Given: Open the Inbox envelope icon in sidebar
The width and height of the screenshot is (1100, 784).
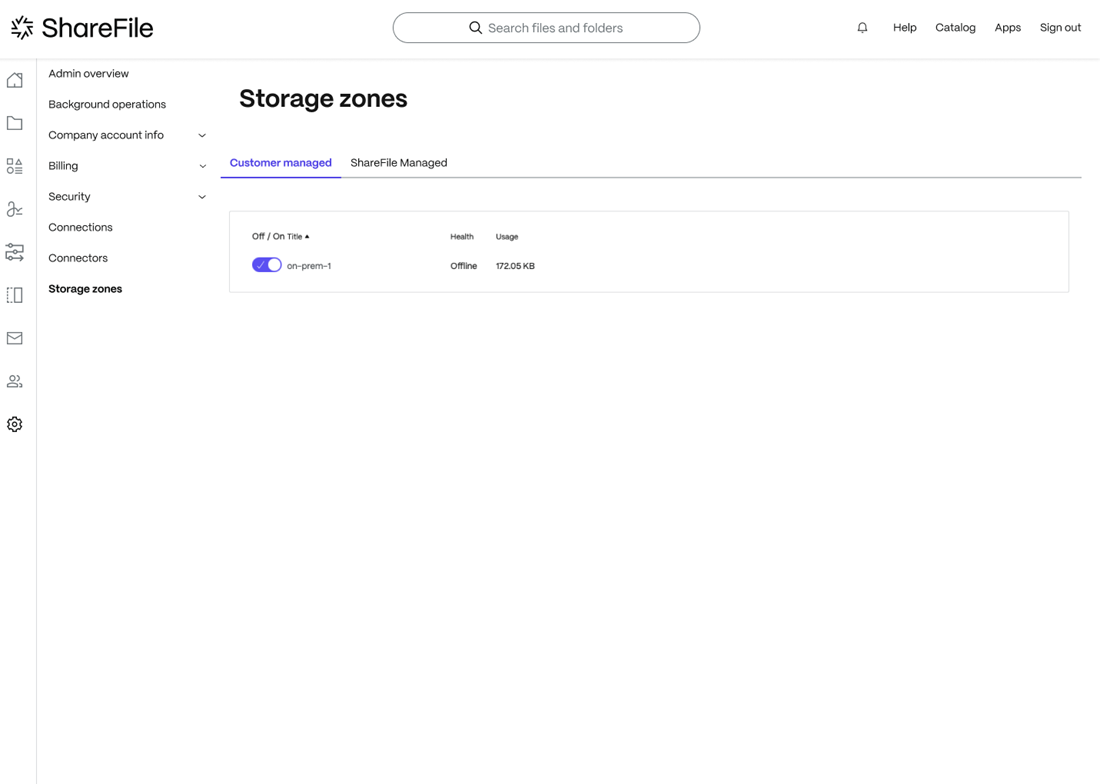Looking at the screenshot, I should pyautogui.click(x=15, y=338).
